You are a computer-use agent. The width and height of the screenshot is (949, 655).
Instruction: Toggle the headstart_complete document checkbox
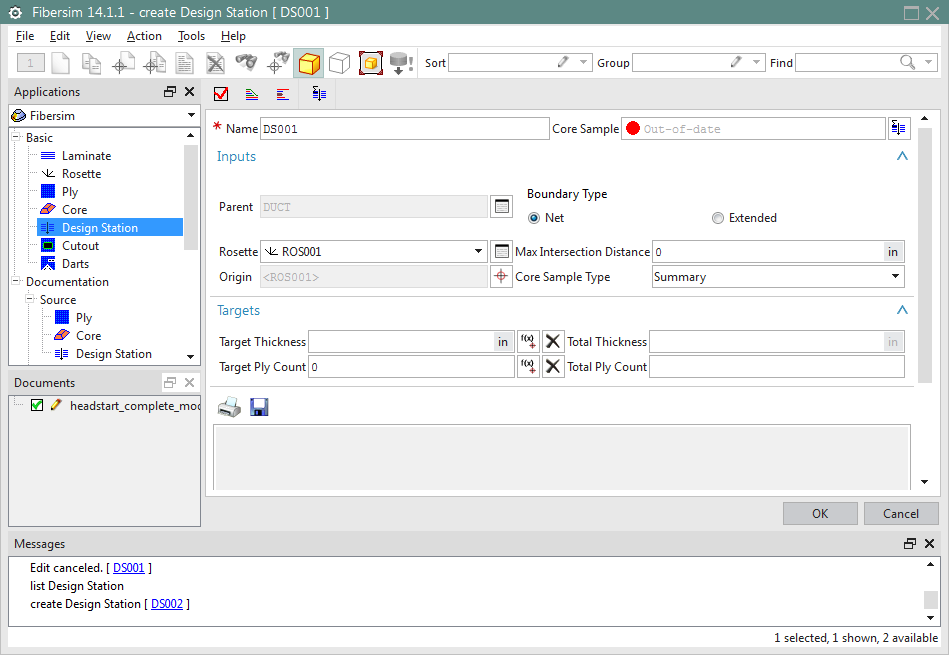pyautogui.click(x=37, y=405)
